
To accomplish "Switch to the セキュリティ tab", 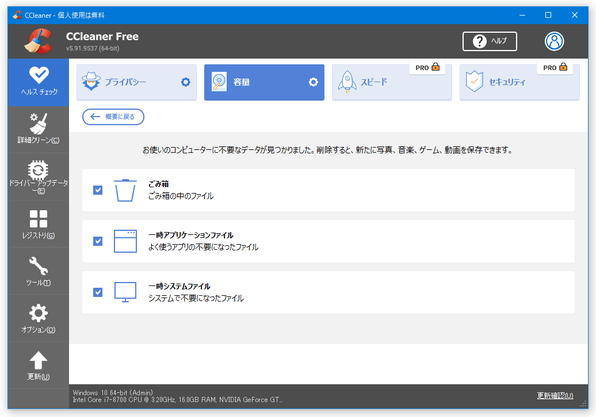I will point(520,82).
